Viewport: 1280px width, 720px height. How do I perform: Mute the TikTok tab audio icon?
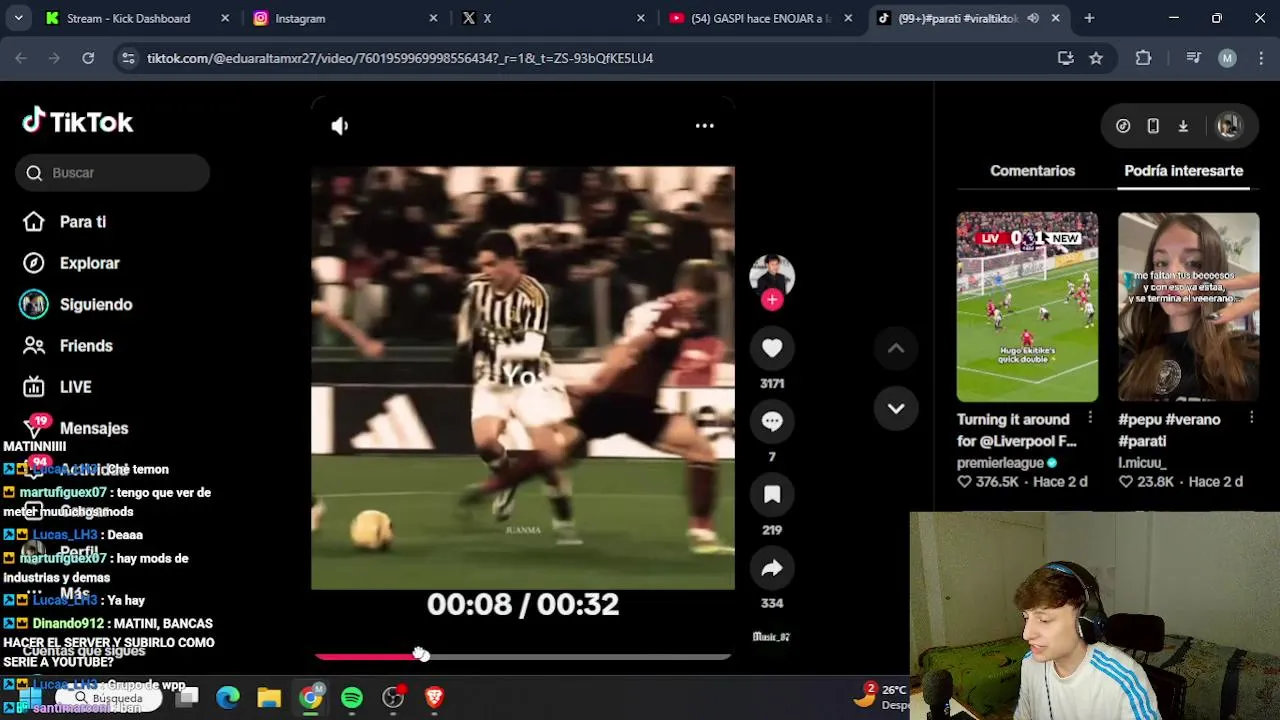pos(1033,18)
